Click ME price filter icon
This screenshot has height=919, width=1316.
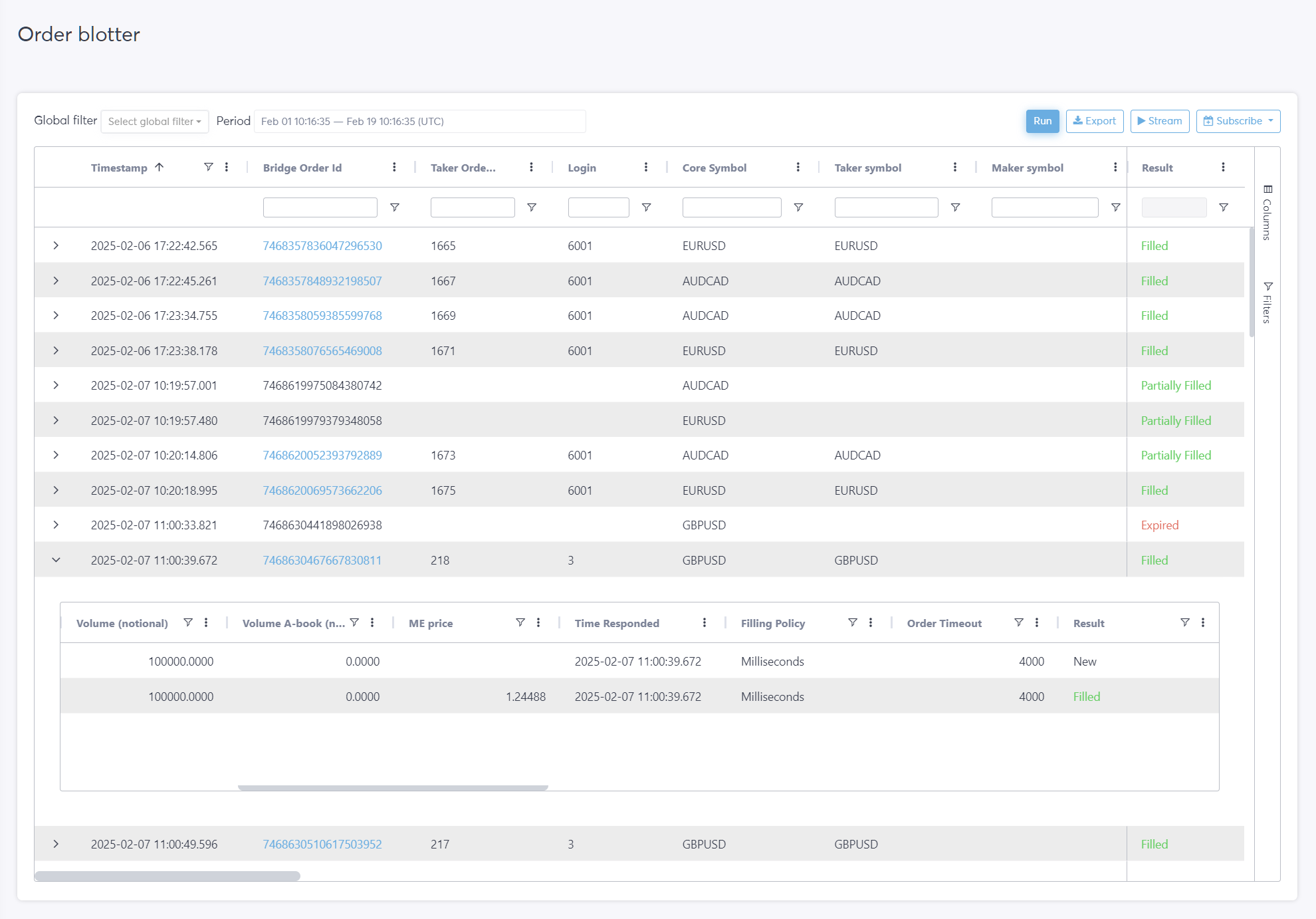click(x=520, y=622)
